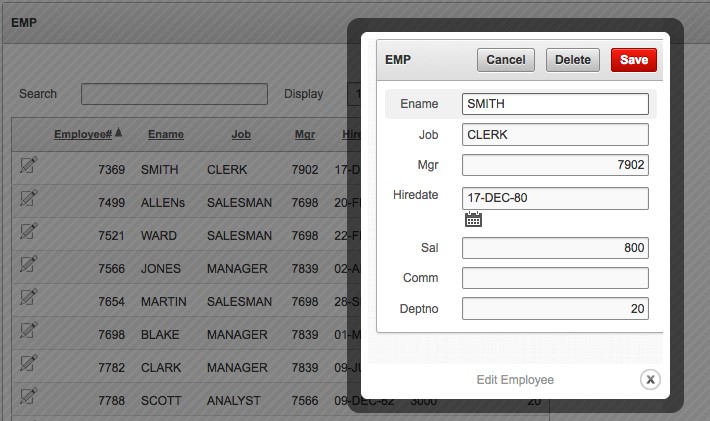Open edit icon for WARD row
This screenshot has width=710, height=421.
coord(28,232)
